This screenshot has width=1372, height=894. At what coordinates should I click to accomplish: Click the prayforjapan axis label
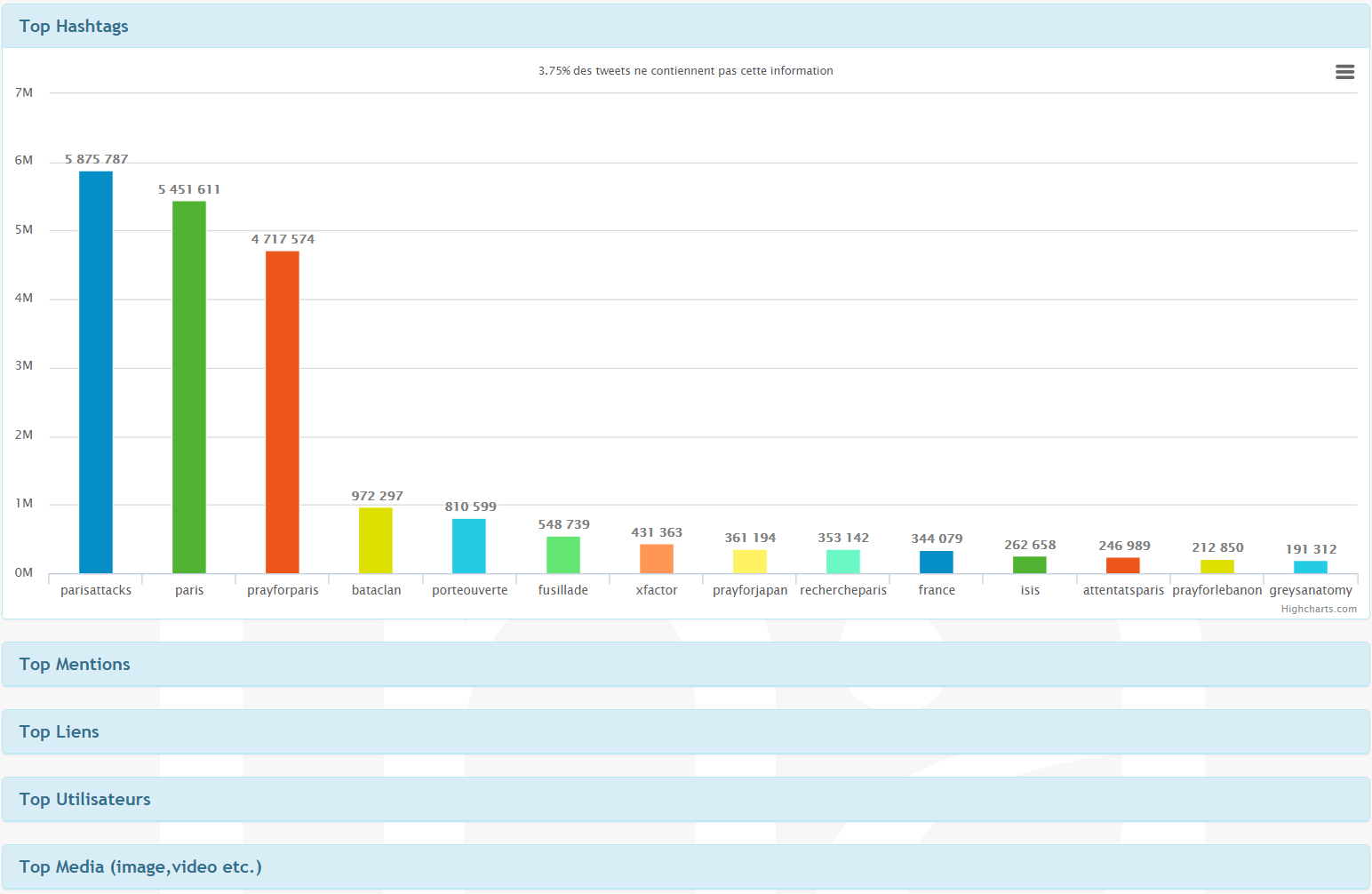(750, 590)
